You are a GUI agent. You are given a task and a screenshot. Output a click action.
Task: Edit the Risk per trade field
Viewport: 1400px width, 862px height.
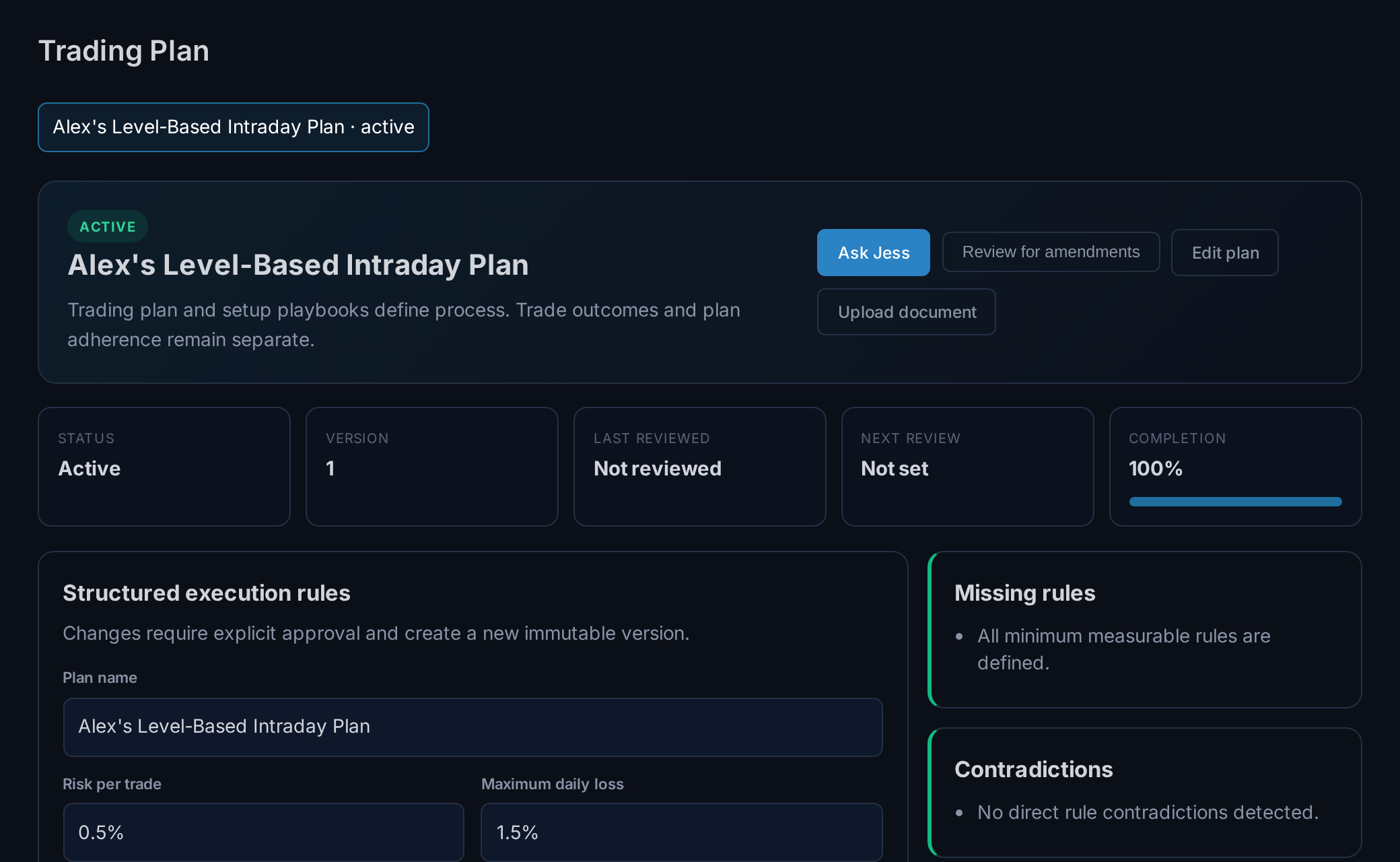(263, 832)
